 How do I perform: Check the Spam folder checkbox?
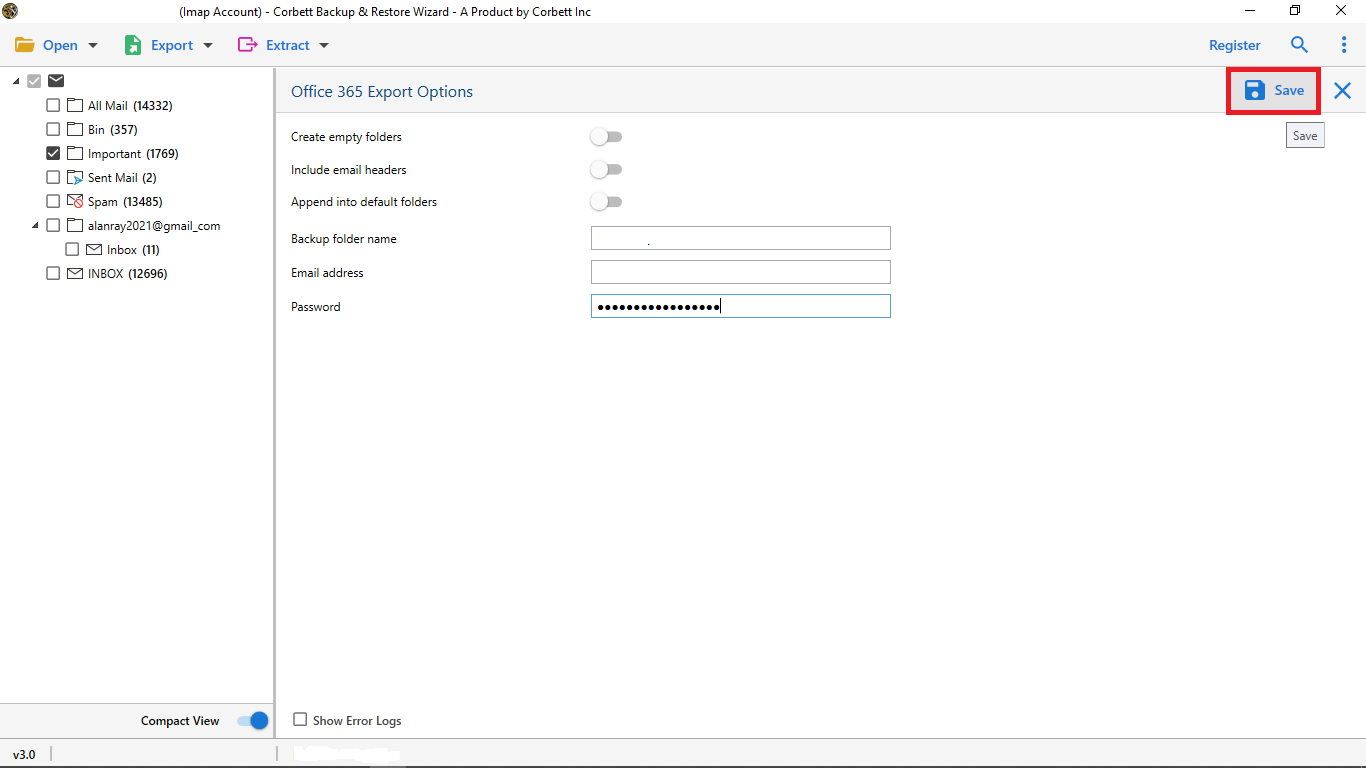53,201
